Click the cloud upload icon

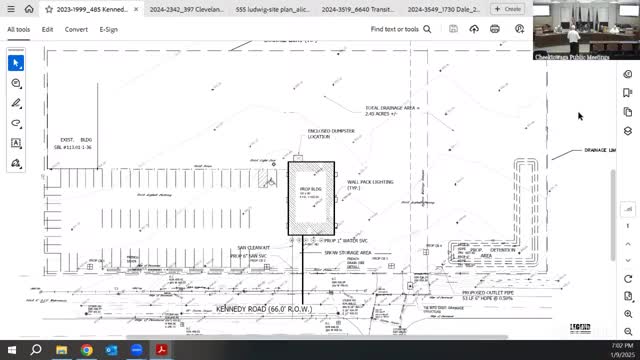pyautogui.click(x=474, y=29)
